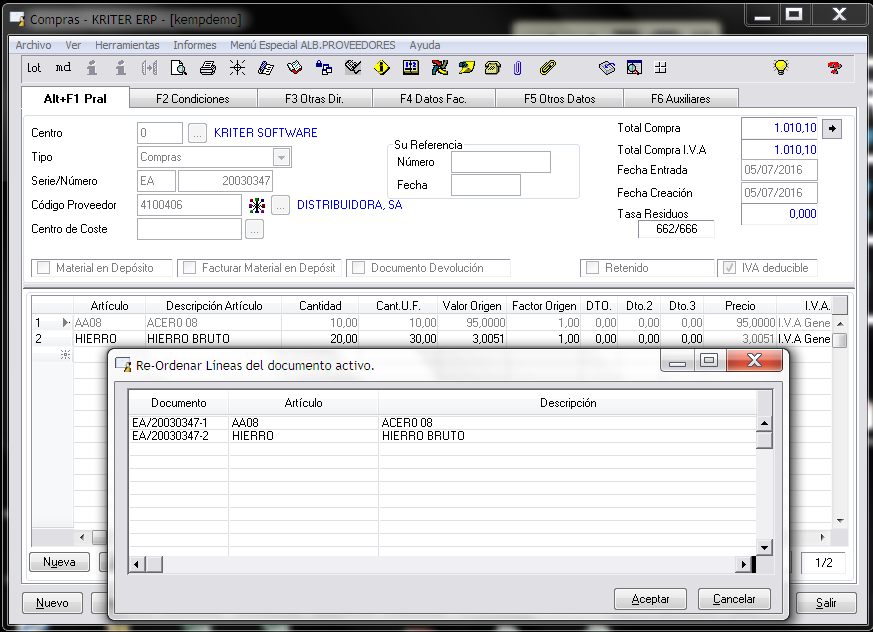Toggle 'Material en Depósito' checkbox
The height and width of the screenshot is (632, 873).
pos(43,268)
